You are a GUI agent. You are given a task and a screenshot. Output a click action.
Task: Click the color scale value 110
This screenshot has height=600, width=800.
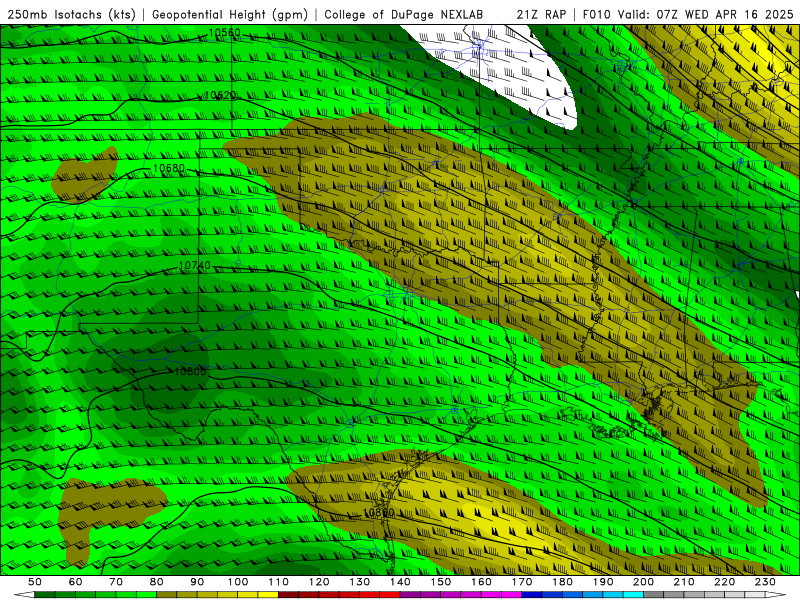tap(279, 582)
